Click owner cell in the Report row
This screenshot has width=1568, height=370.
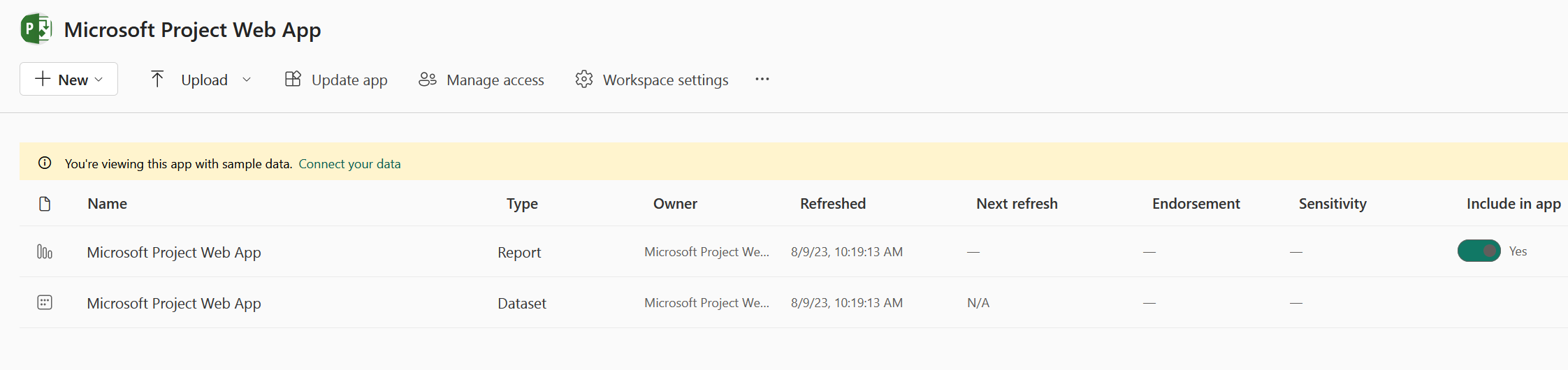point(706,251)
